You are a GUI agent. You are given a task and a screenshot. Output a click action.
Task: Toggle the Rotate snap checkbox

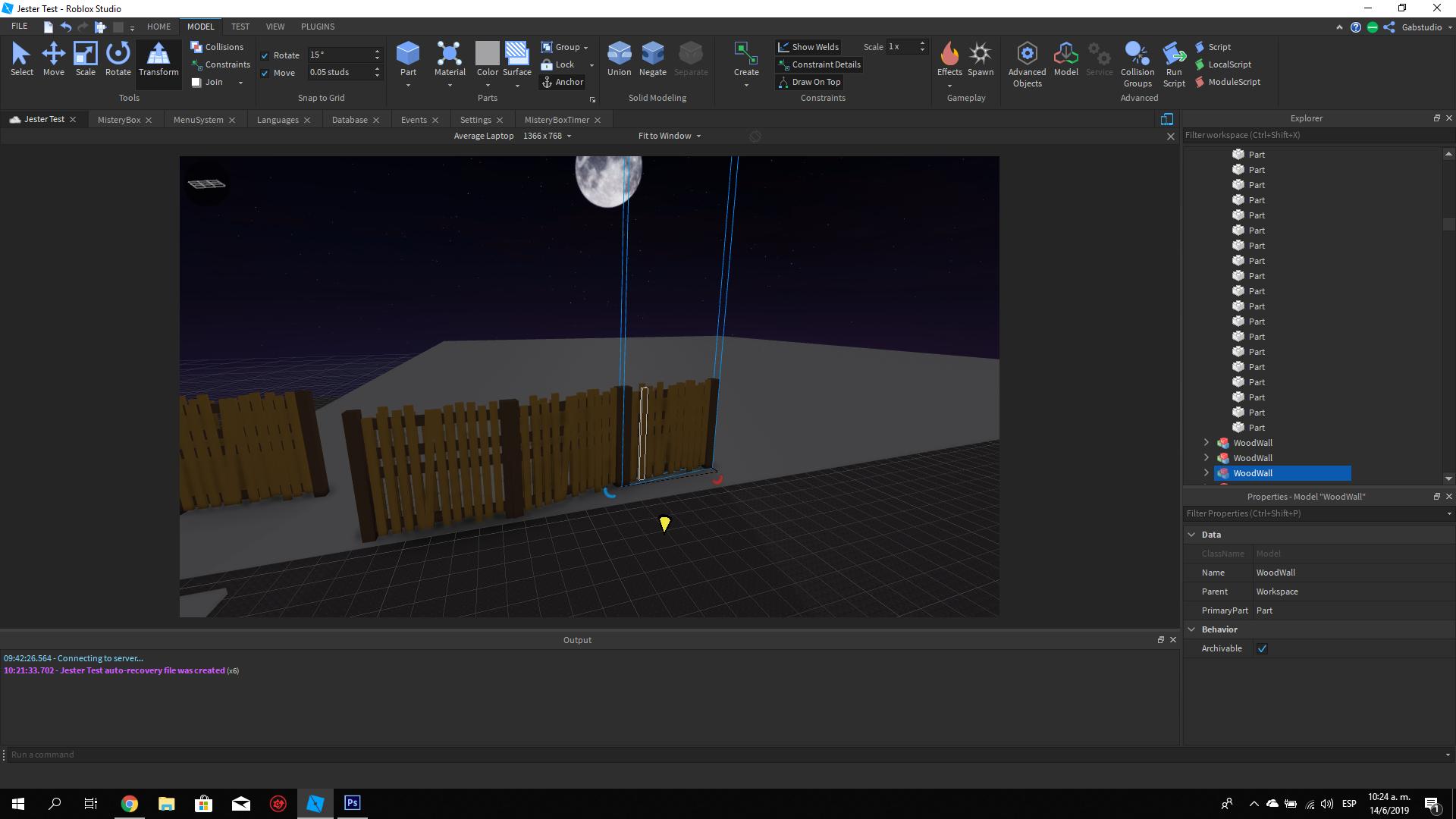pos(265,55)
